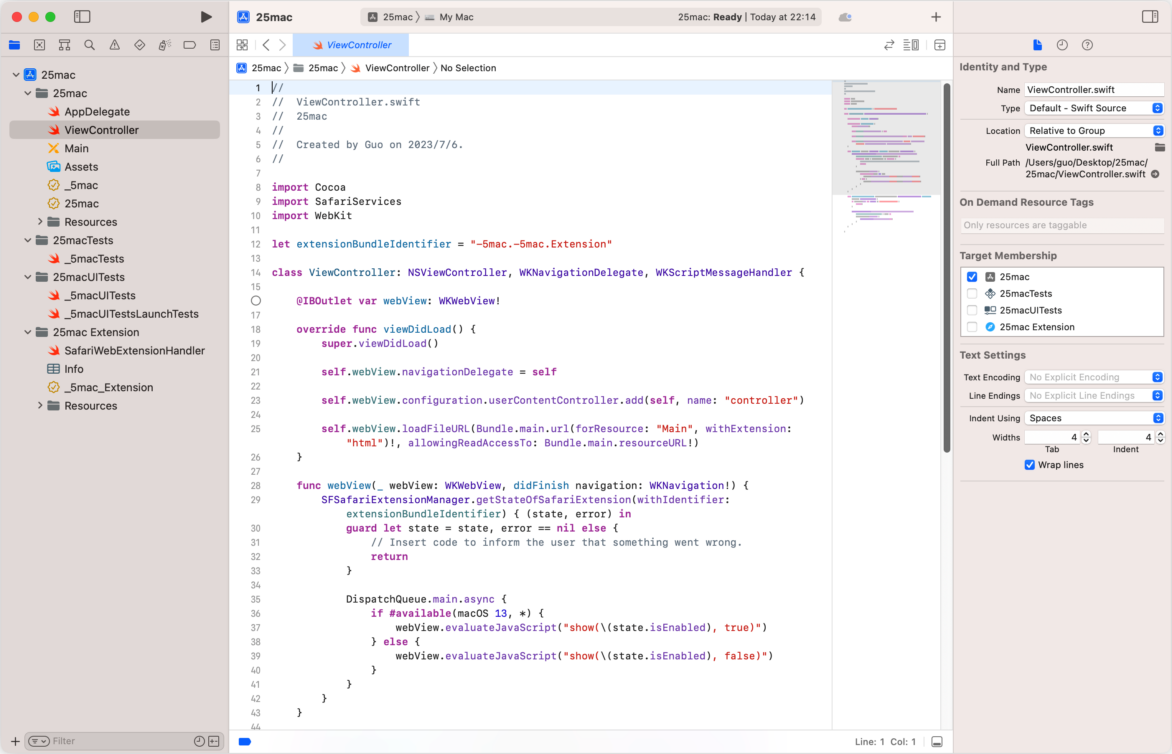Open the Assets catalog
This screenshot has width=1172, height=754.
pos(81,167)
